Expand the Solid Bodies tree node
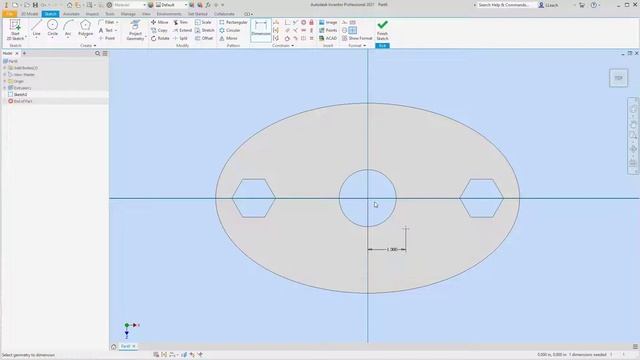Image resolution: width=640 pixels, height=360 pixels. [x=4, y=68]
